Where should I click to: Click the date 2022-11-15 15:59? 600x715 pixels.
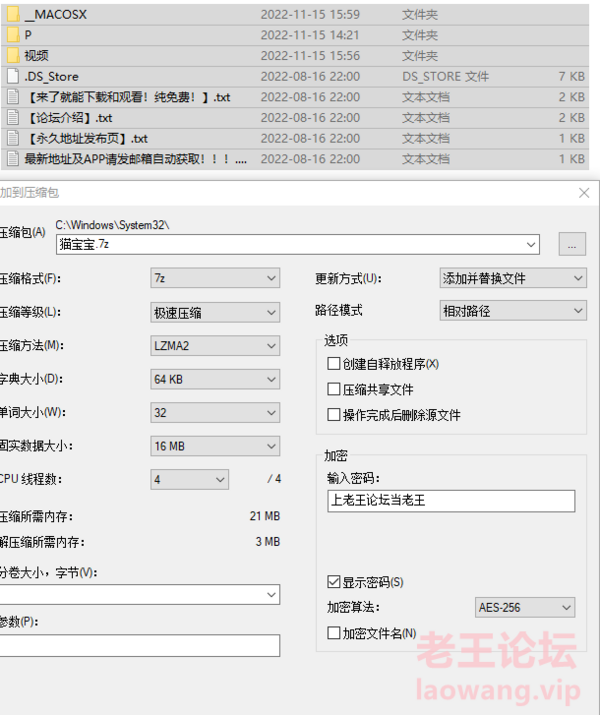click(310, 15)
